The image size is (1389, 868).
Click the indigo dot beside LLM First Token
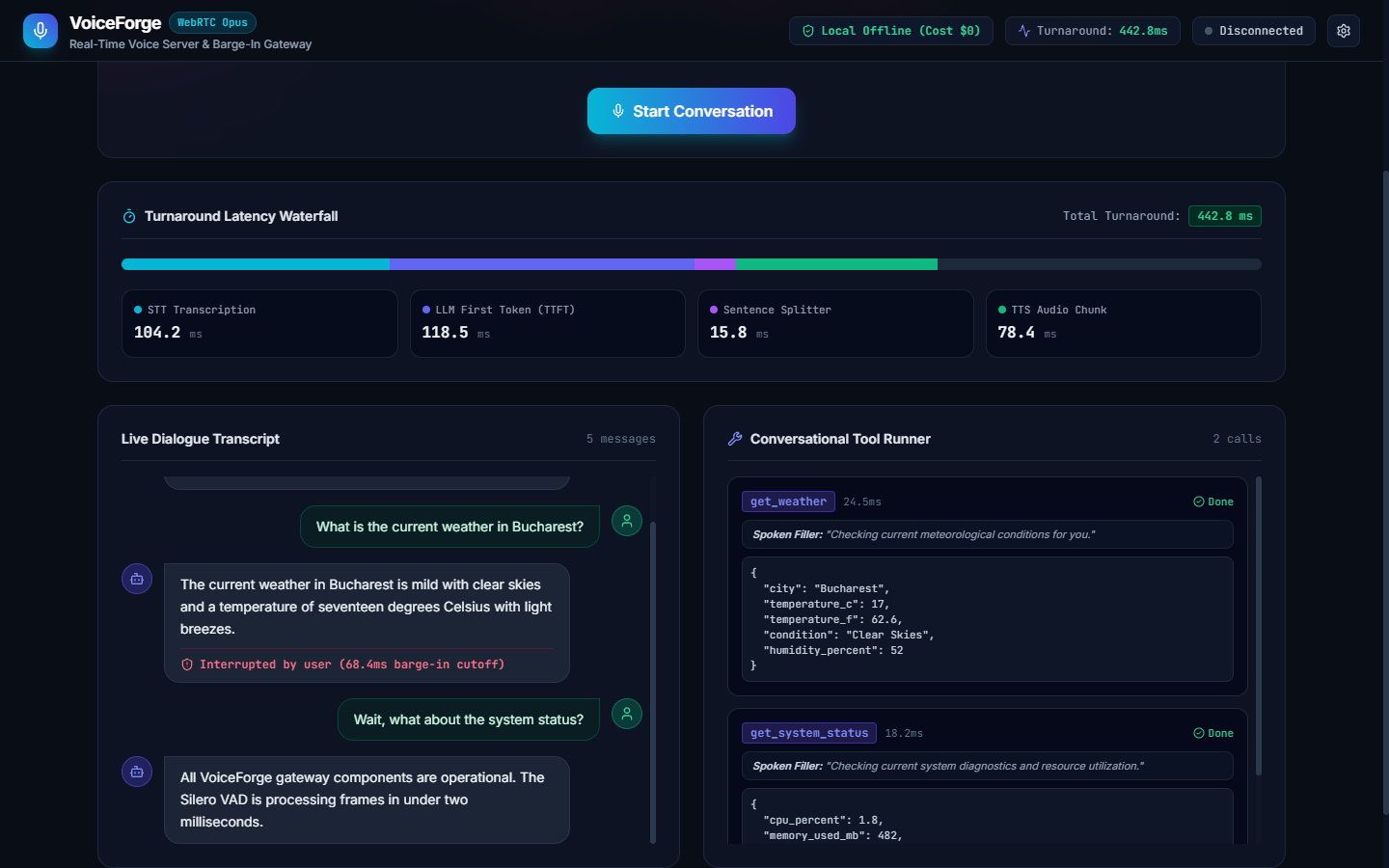[x=426, y=310]
